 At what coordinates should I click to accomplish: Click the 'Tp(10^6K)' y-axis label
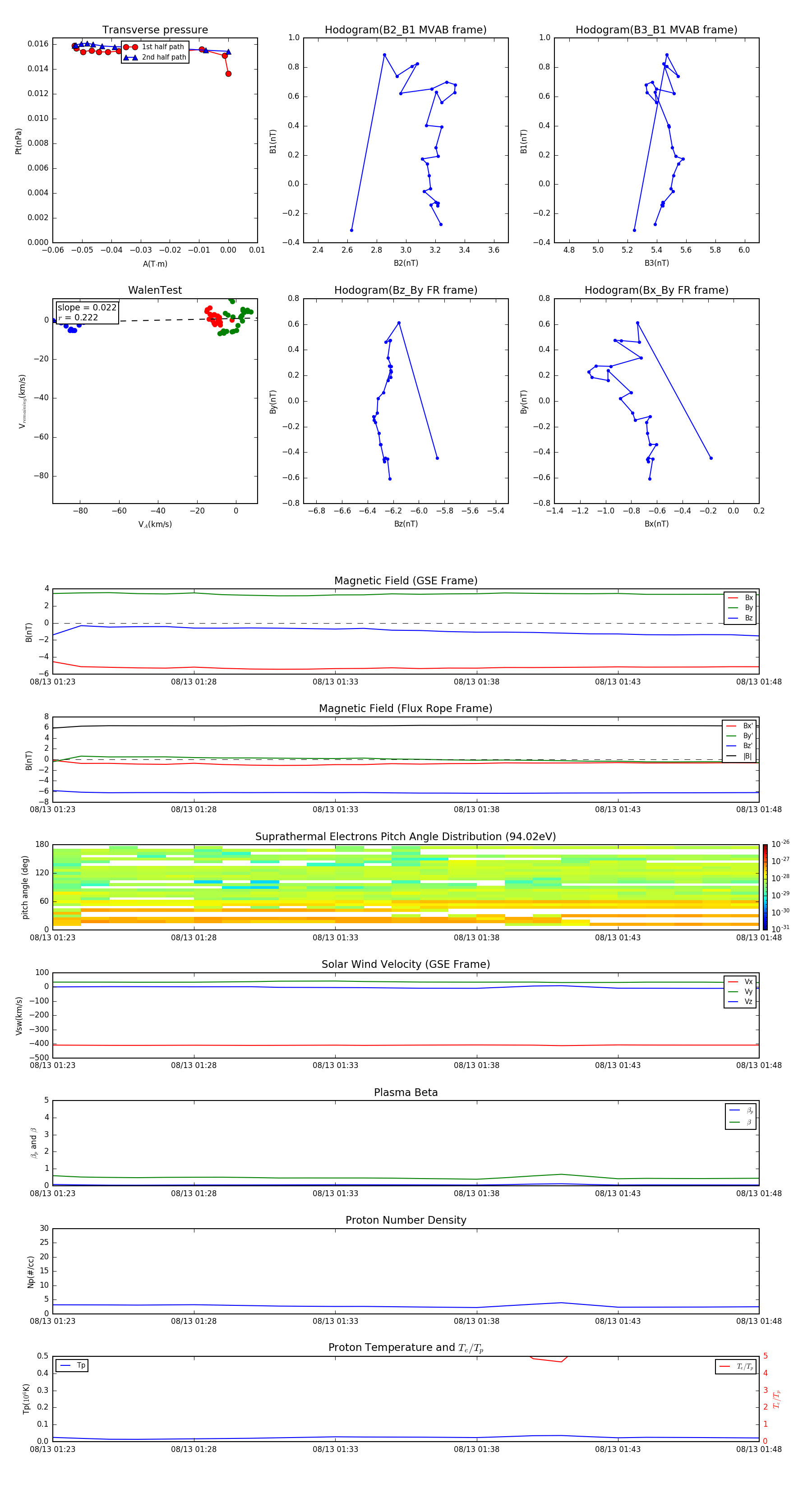26,1399
